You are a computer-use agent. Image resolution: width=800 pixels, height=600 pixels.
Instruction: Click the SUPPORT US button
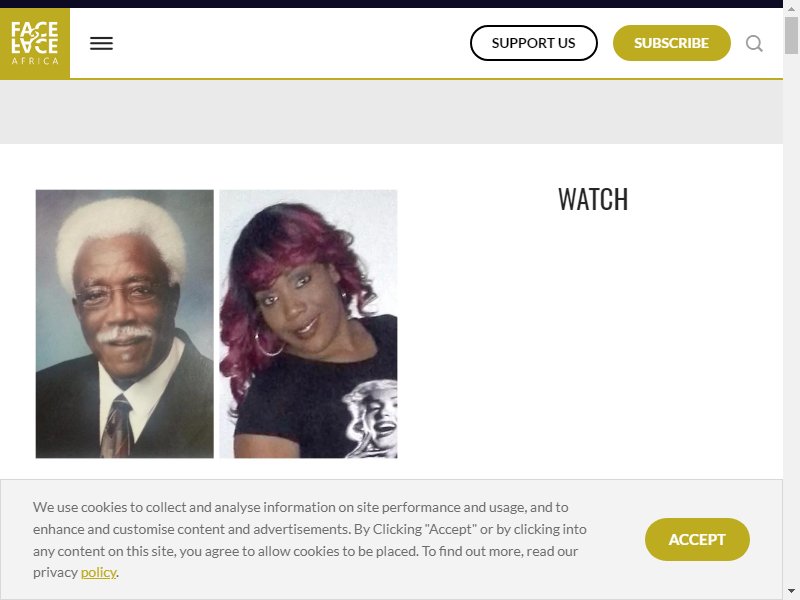coord(534,43)
